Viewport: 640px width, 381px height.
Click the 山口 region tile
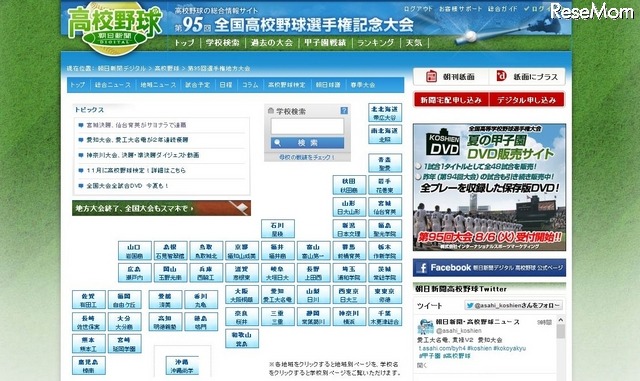click(x=135, y=251)
